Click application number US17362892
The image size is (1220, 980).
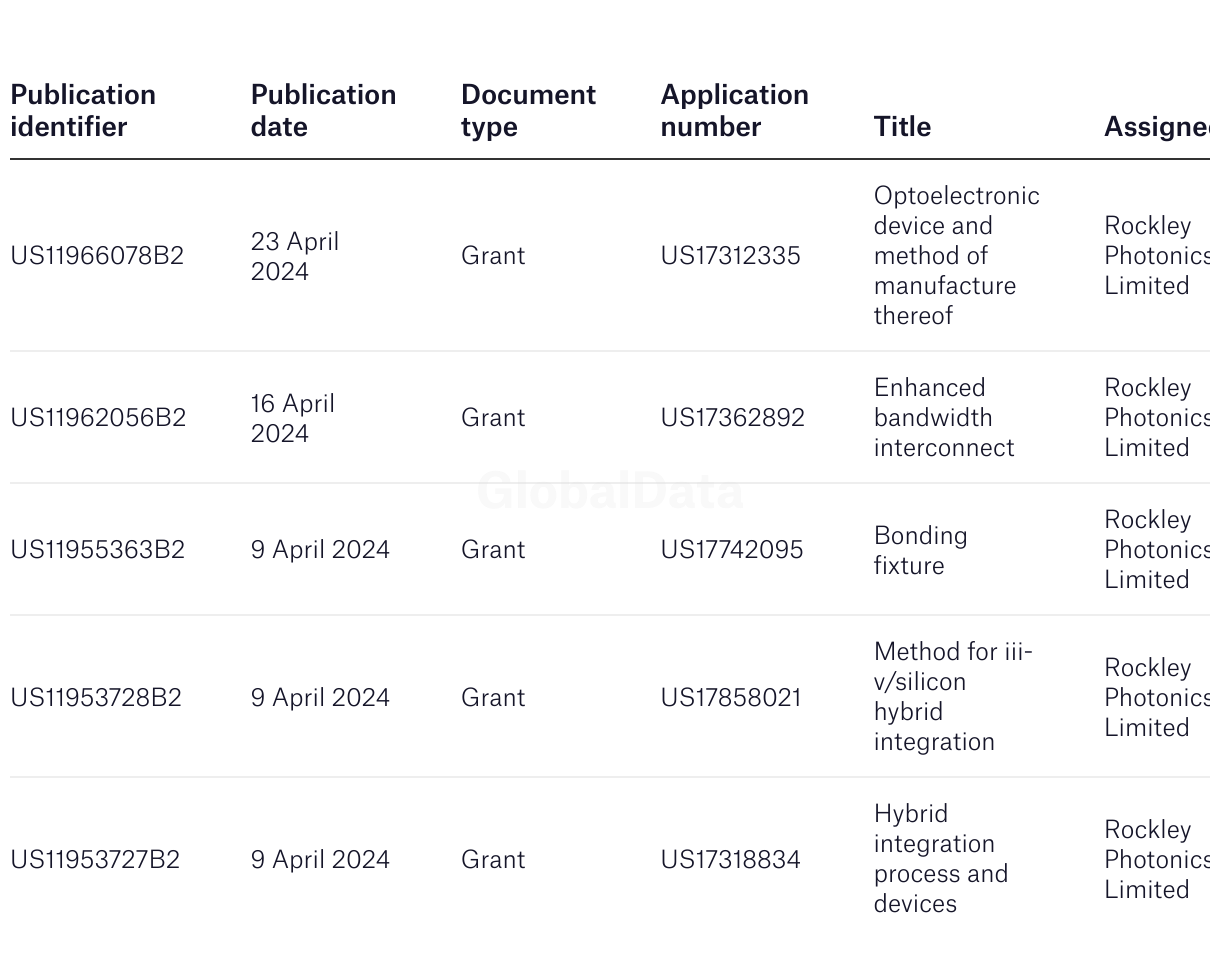[x=732, y=418]
